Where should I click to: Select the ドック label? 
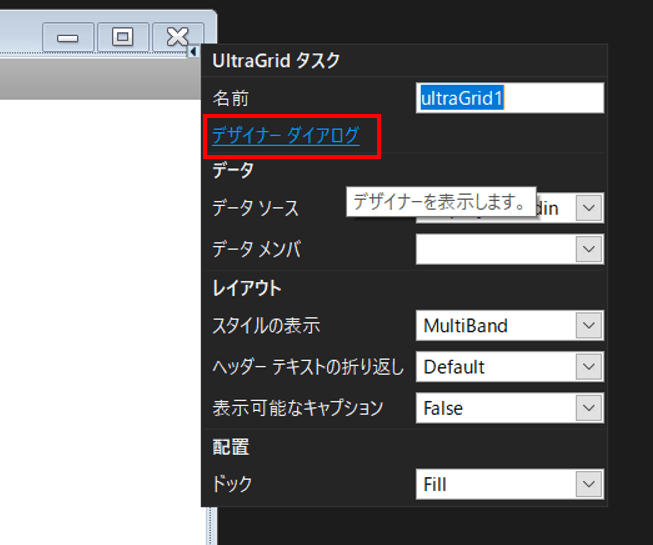click(x=232, y=484)
